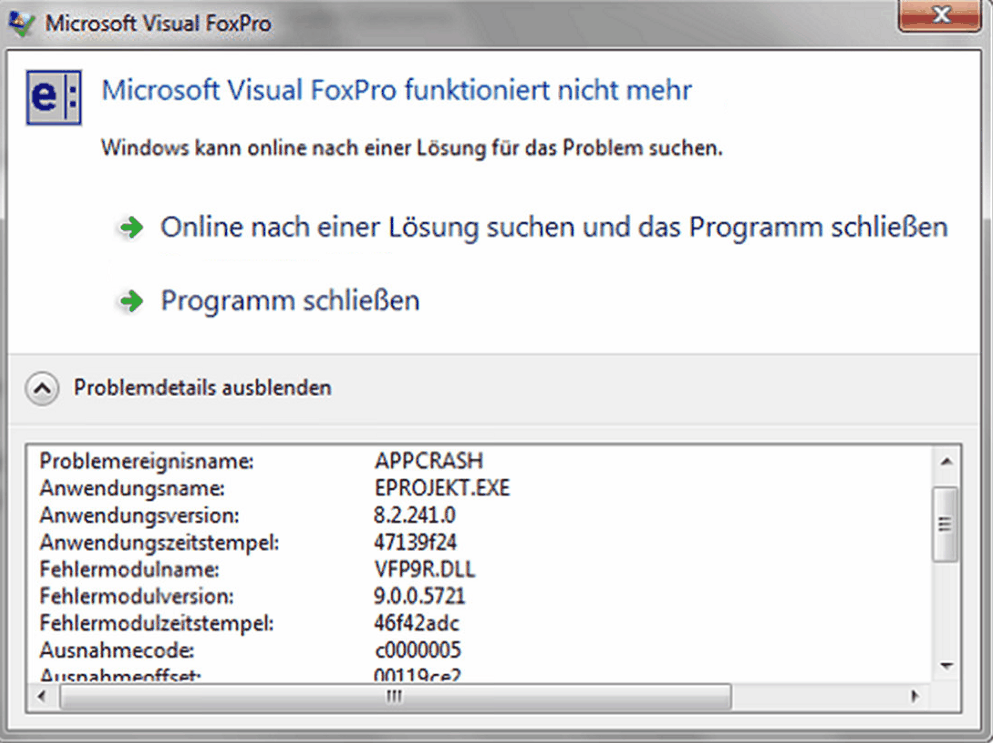This screenshot has height=743, width=993.
Task: Collapse details via round chevron button
Action: [42, 388]
